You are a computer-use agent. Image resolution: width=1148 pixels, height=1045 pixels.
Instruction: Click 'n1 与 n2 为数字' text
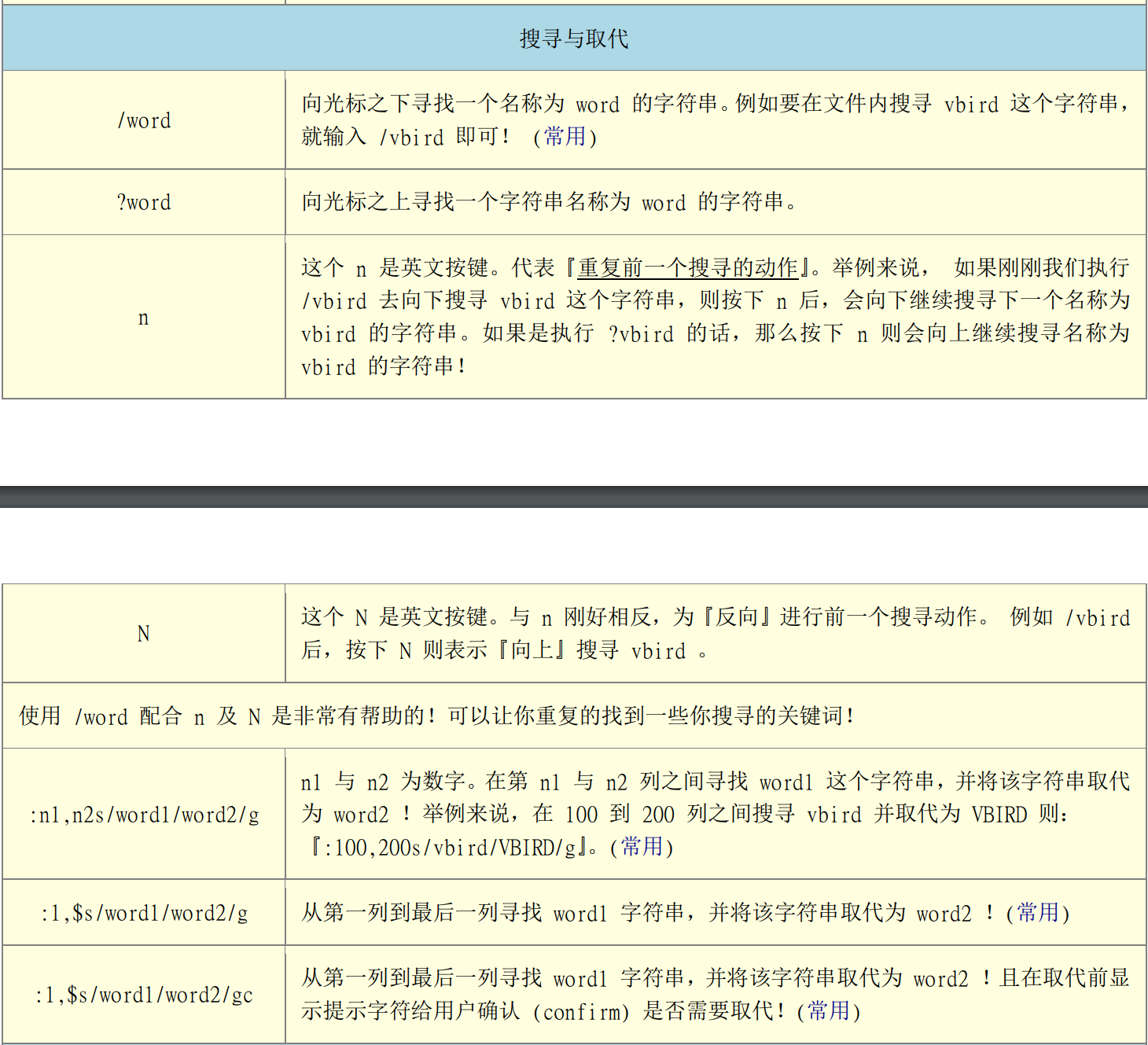(387, 782)
